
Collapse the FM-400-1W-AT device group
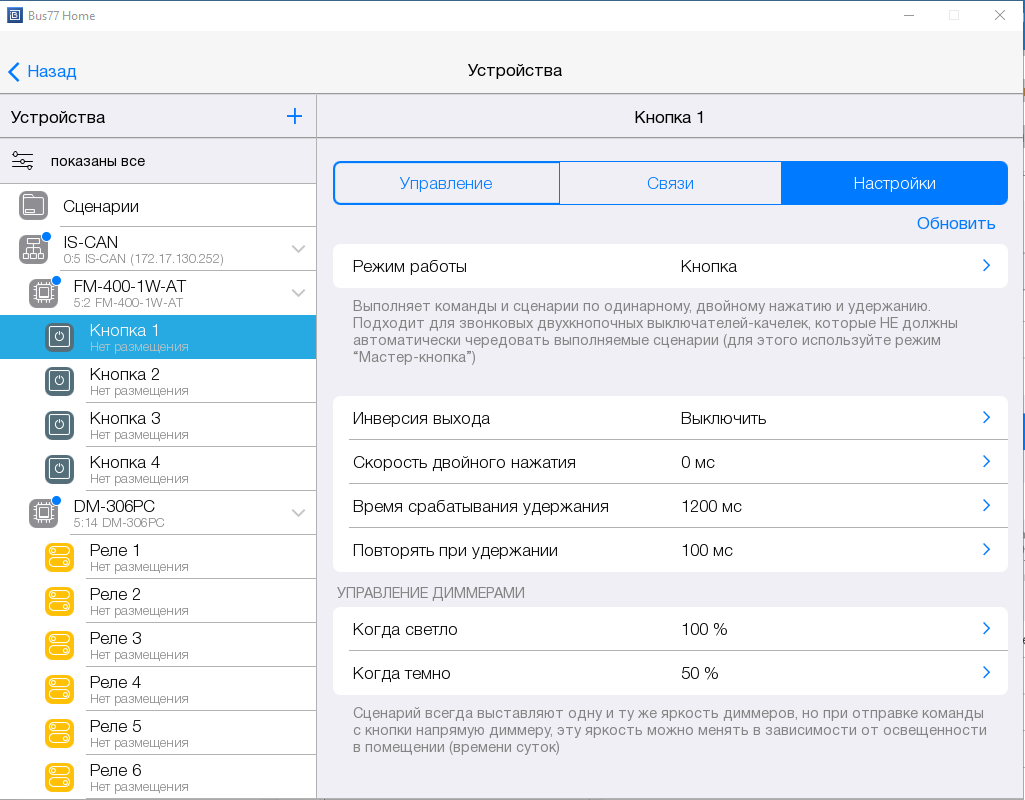[298, 293]
